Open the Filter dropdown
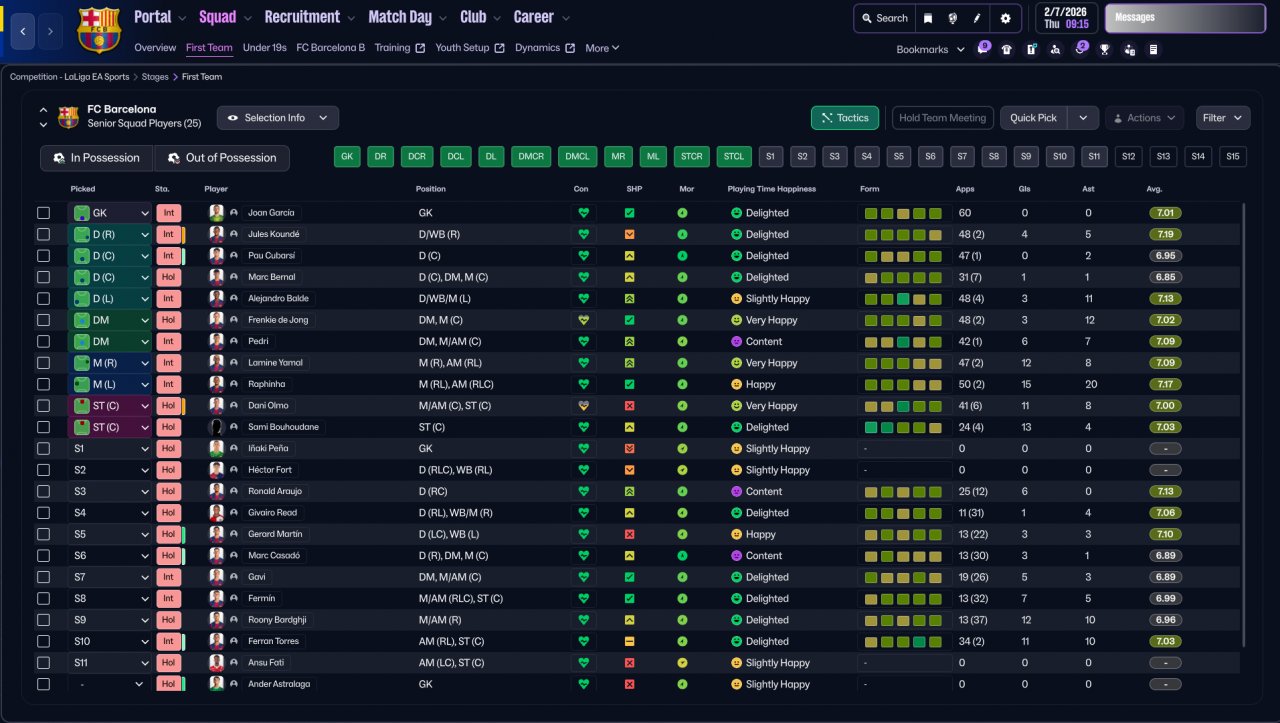The width and height of the screenshot is (1280, 723). coord(1223,118)
